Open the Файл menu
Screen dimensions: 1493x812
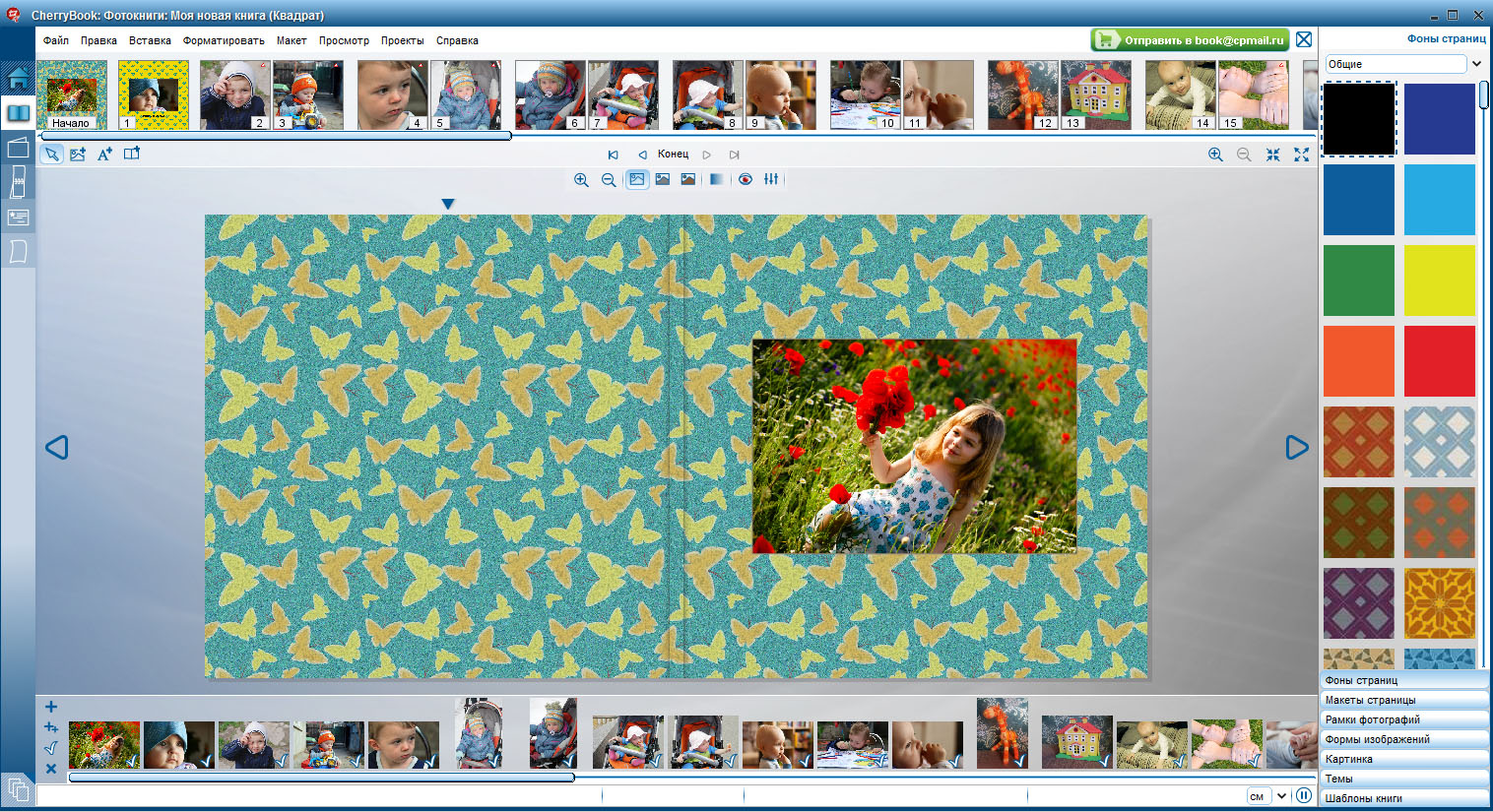coord(56,40)
